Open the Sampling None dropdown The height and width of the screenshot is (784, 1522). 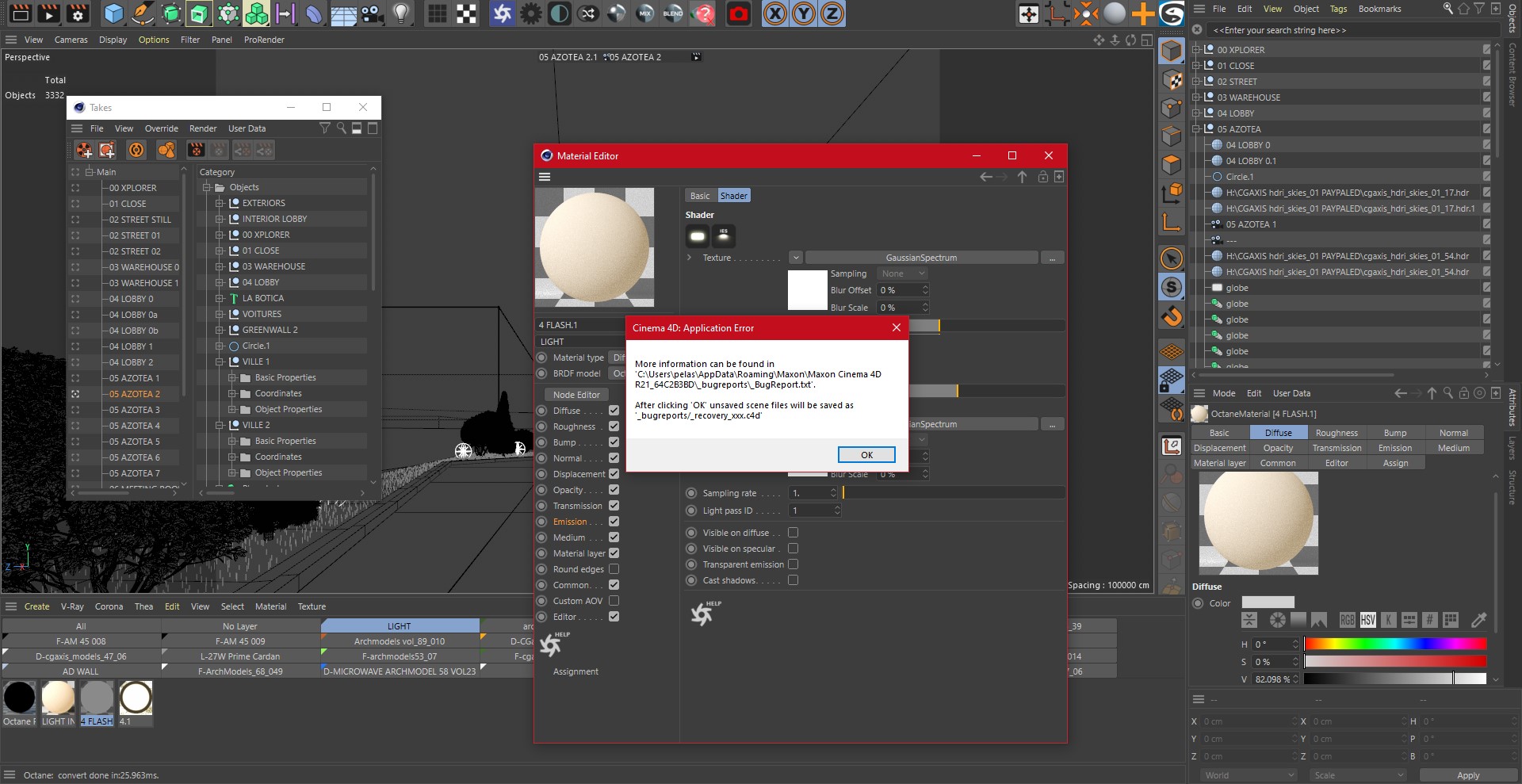(x=902, y=273)
